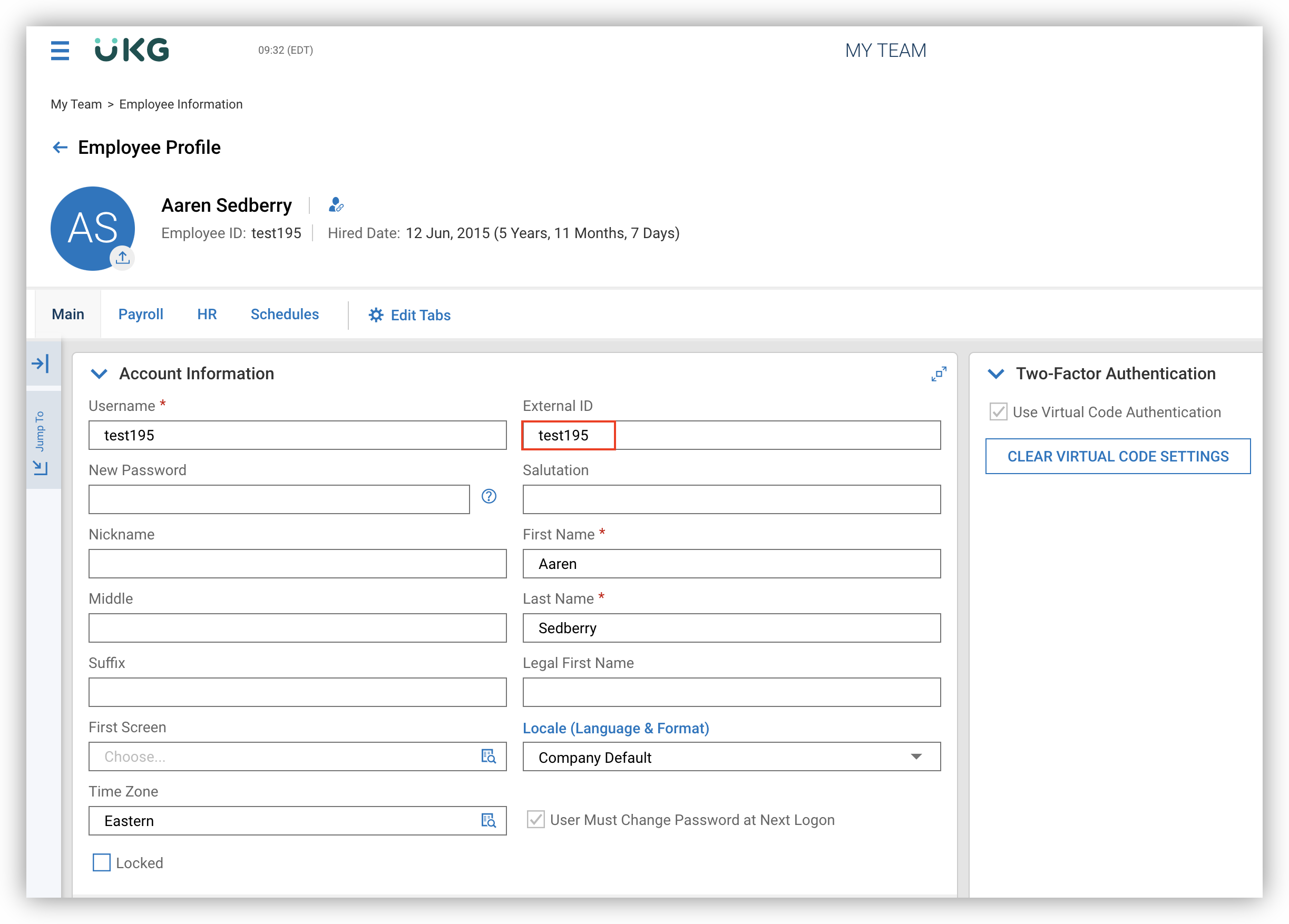Switch to the Schedules tab

285,314
